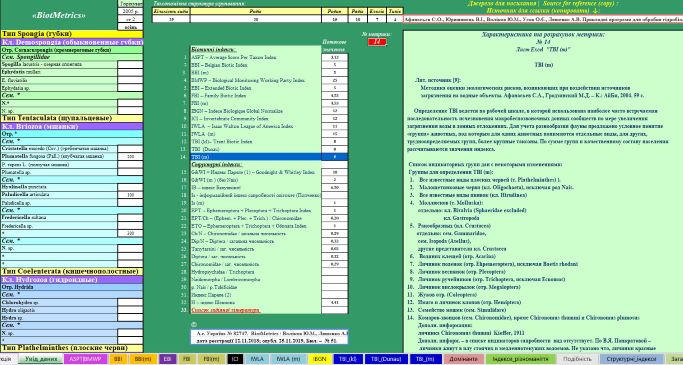Viewport: 683px width, 365px height.
Task: Select Hydra oligactis species row
Action: pos(59,310)
